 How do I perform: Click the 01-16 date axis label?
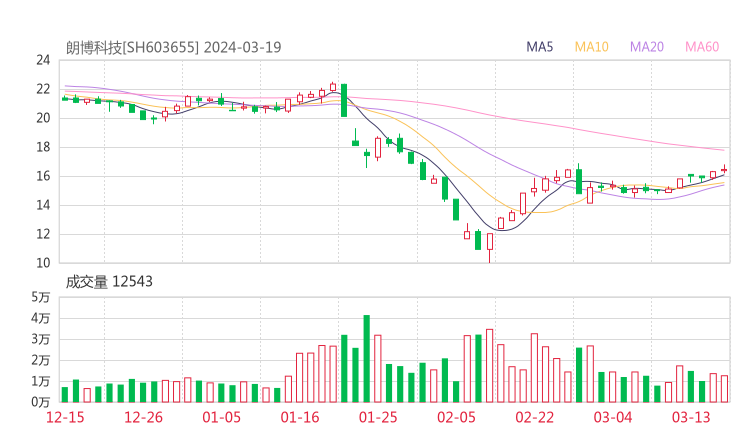tap(300, 417)
